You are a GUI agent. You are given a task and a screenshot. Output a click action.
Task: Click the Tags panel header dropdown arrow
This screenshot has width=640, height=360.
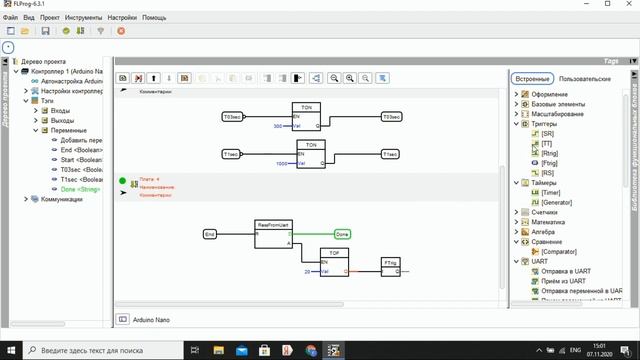633,61
